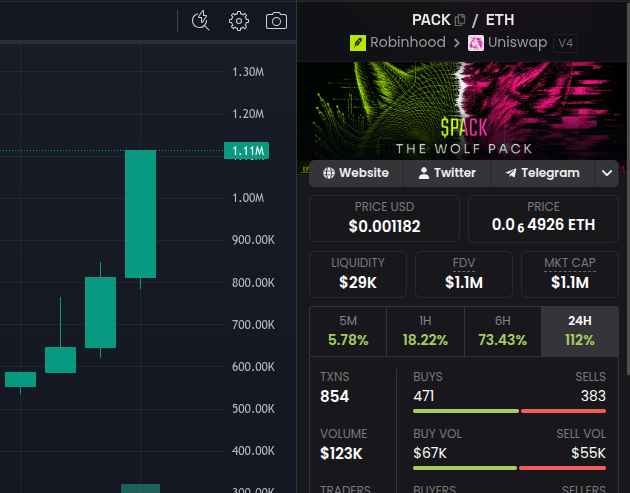Open the quick search indicator icon
This screenshot has width=630, height=493.
[x=200, y=21]
